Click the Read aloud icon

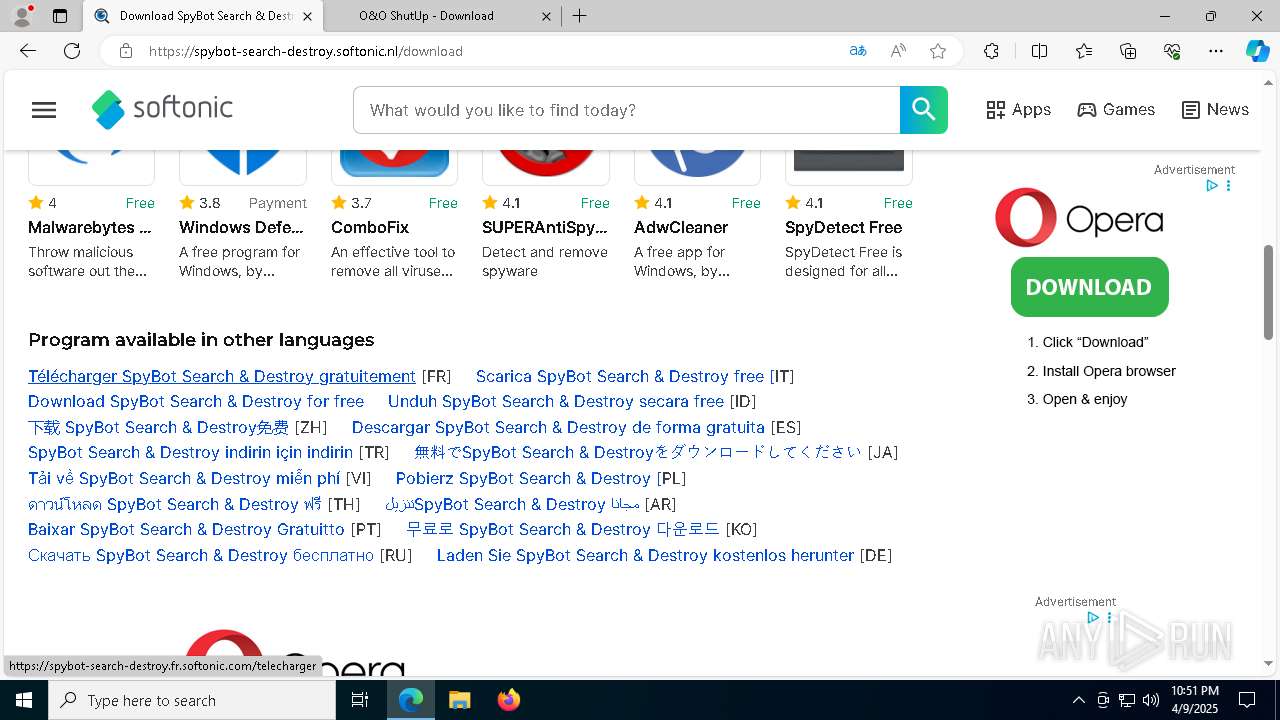pos(898,51)
